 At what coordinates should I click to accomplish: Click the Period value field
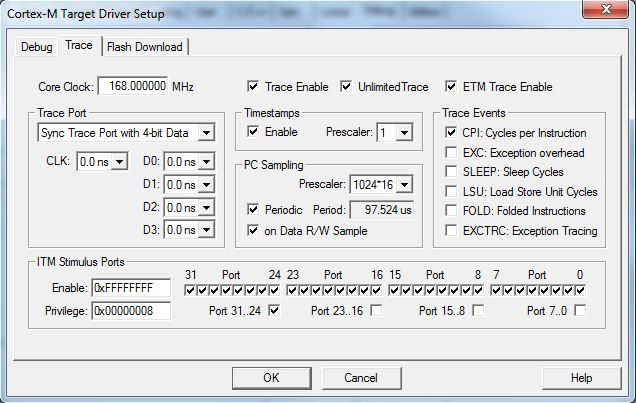point(382,210)
